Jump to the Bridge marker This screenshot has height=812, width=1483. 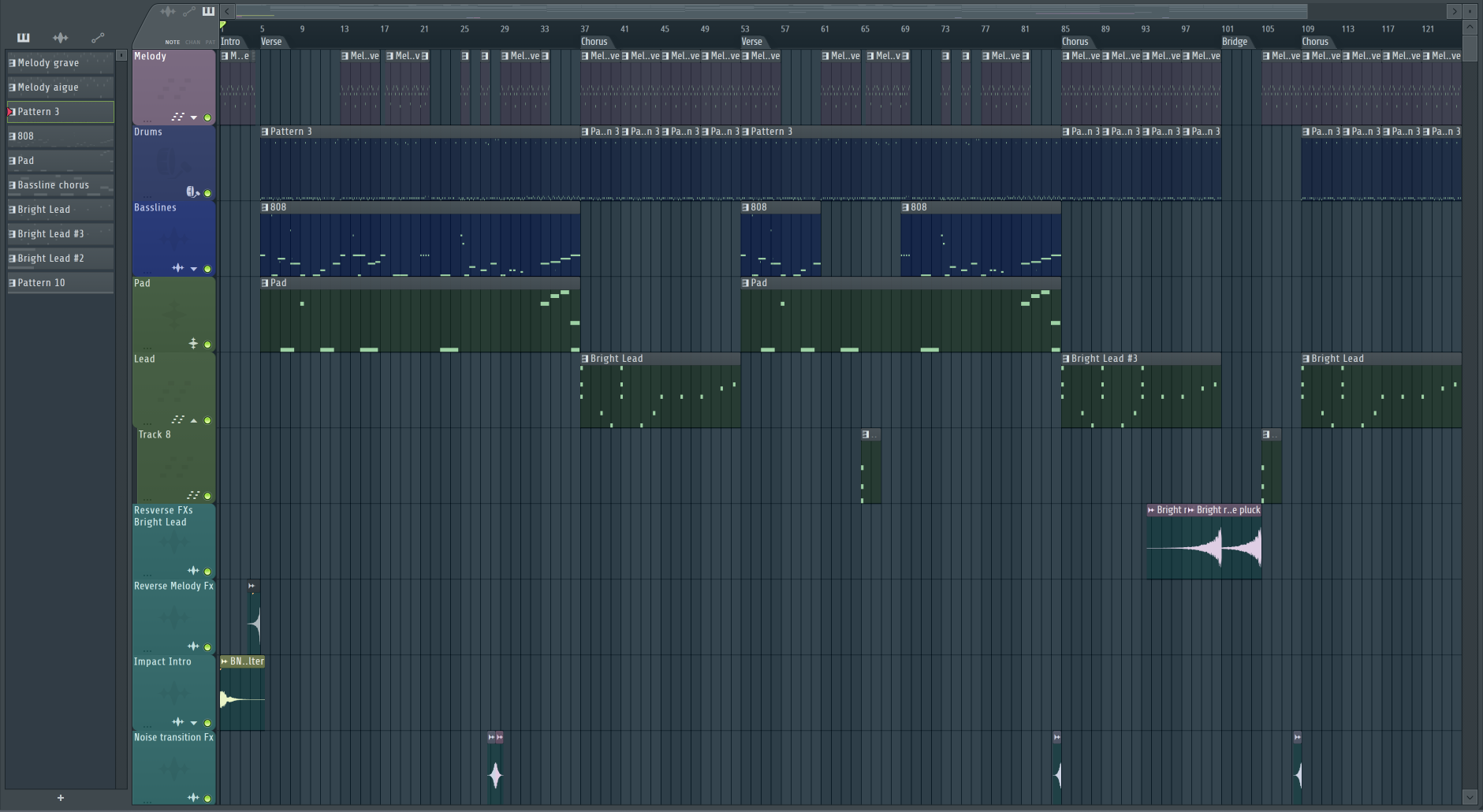pyautogui.click(x=1235, y=42)
